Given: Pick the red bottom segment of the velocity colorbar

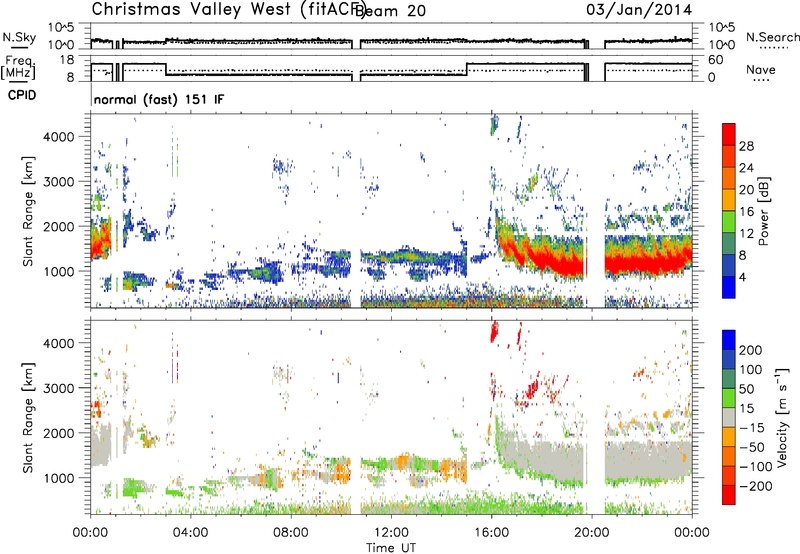Looking at the screenshot, I should [x=729, y=495].
